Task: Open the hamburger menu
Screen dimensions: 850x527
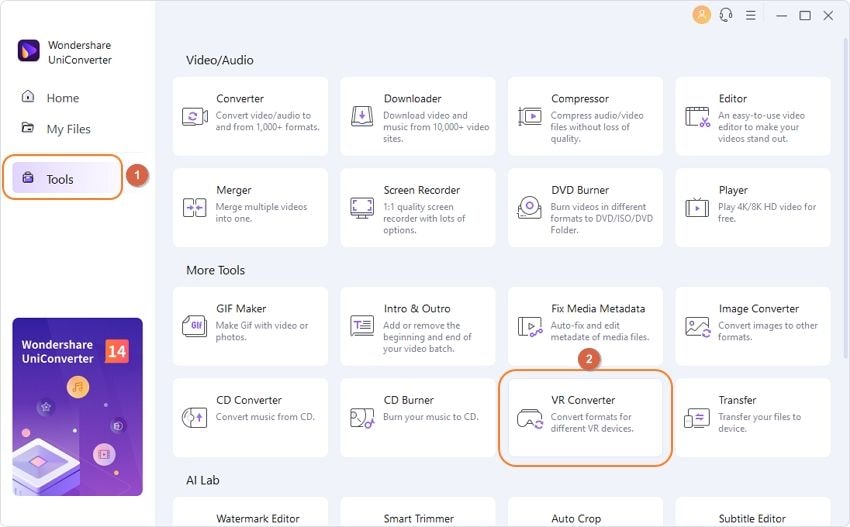Action: click(750, 15)
